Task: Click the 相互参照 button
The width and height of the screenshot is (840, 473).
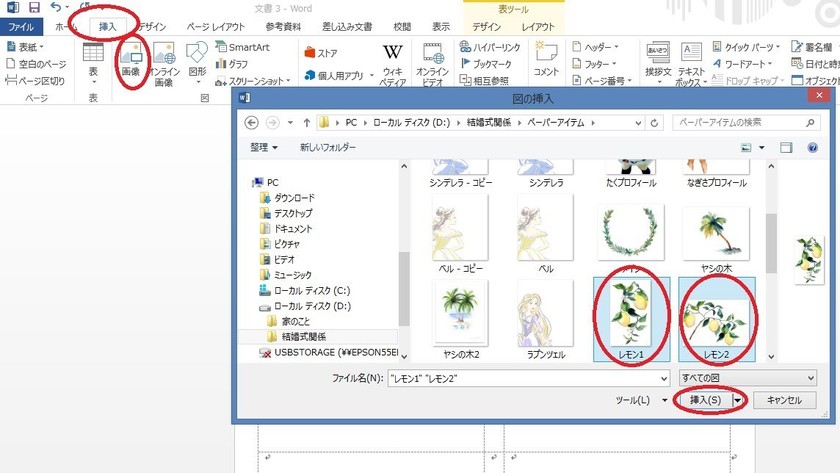Action: [484, 80]
